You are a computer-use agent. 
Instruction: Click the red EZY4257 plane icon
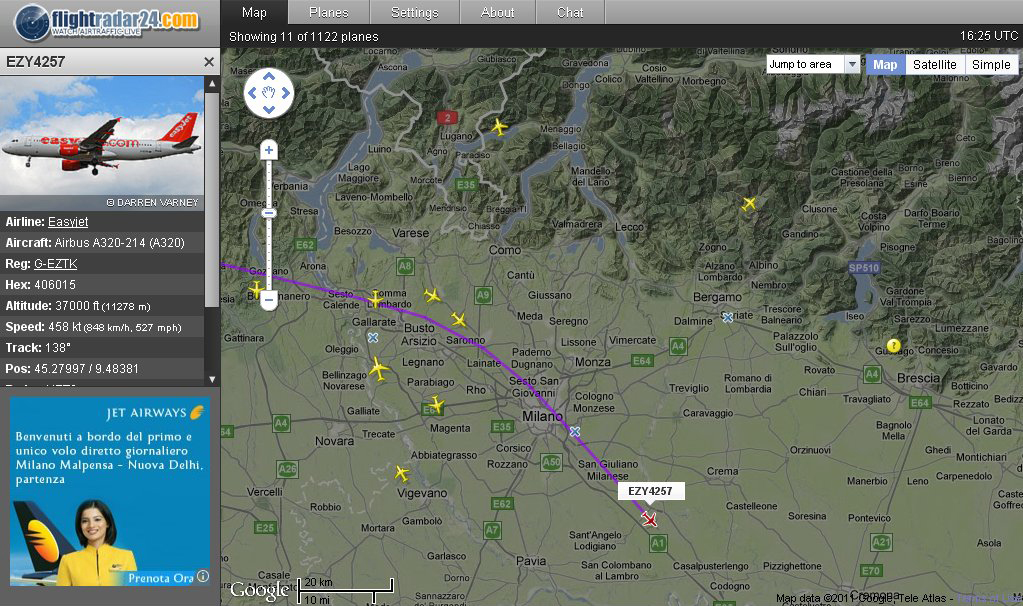pos(649,519)
